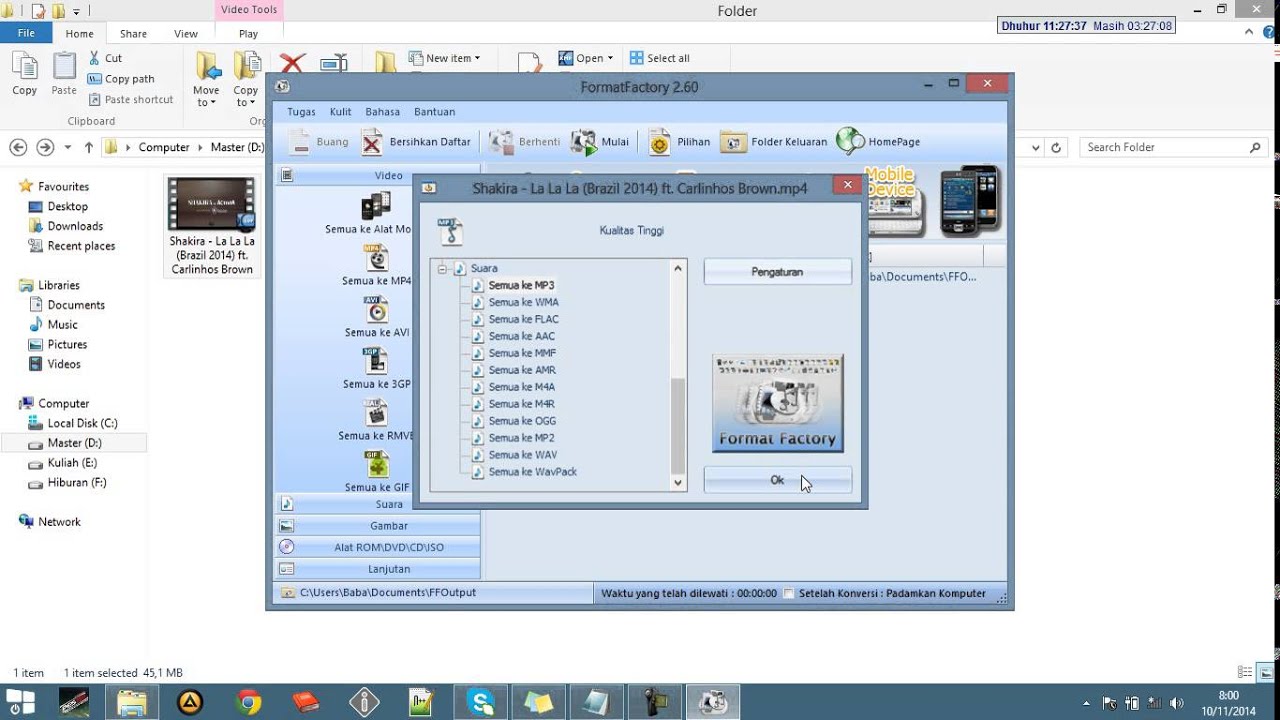
Task: Click scroll down arrow of format list
Action: click(678, 483)
